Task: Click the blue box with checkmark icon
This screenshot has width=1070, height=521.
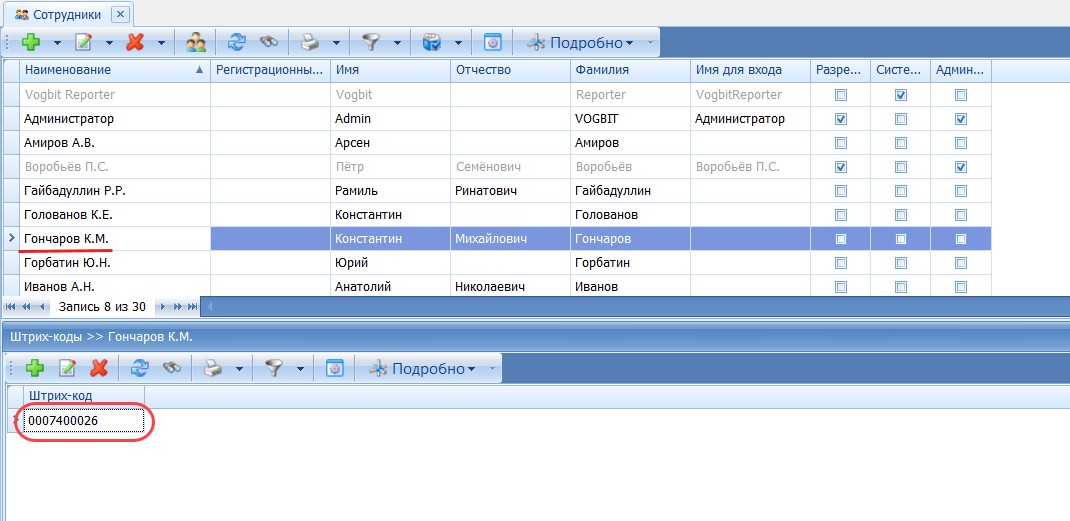Action: (x=431, y=42)
